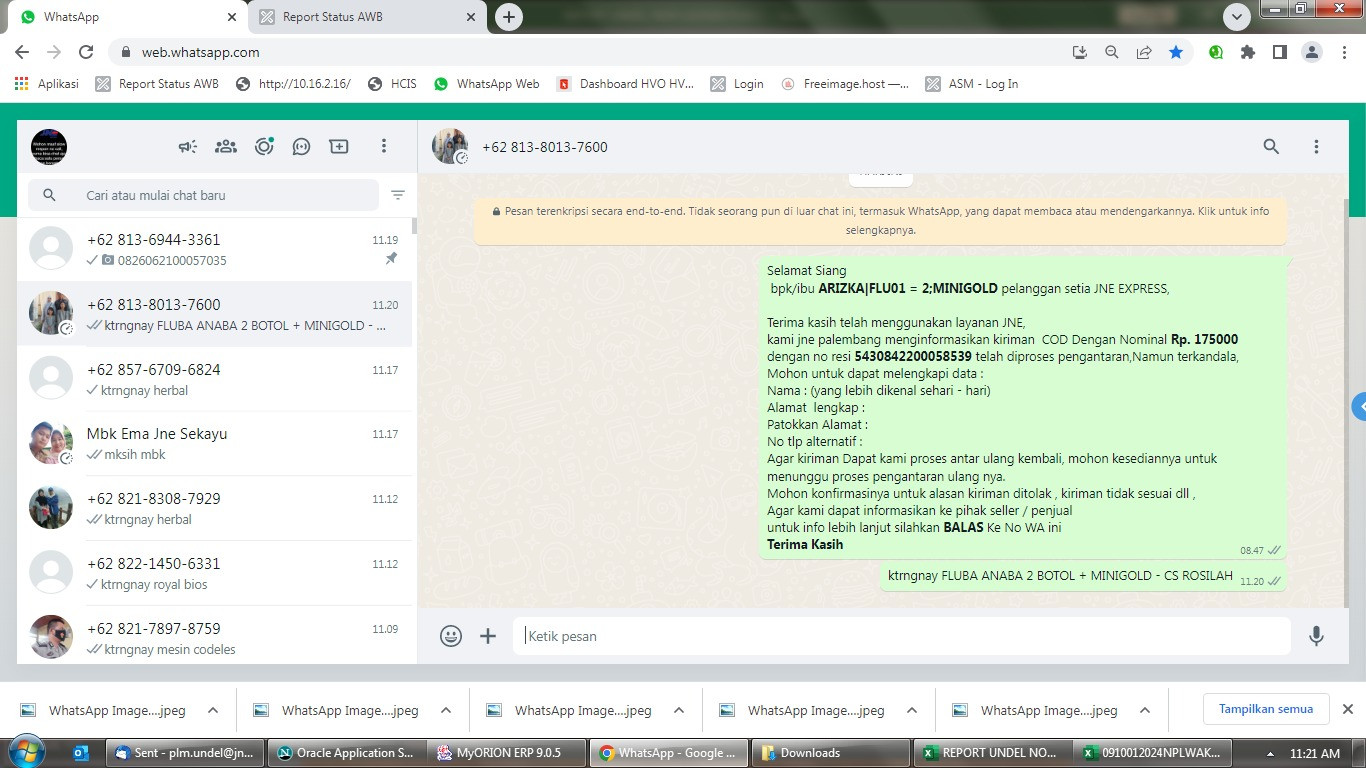Open chat +62 821-8308-7929

[215, 508]
